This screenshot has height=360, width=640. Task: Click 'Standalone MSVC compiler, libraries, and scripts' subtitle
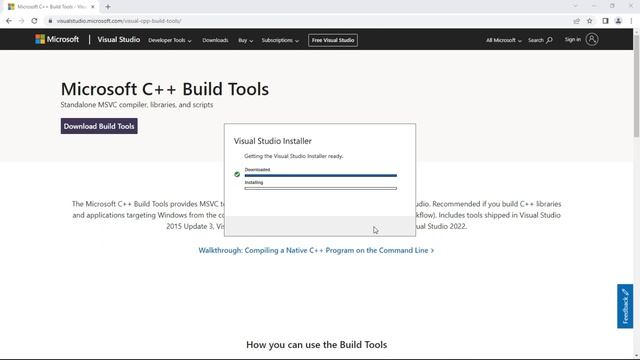[x=137, y=104]
